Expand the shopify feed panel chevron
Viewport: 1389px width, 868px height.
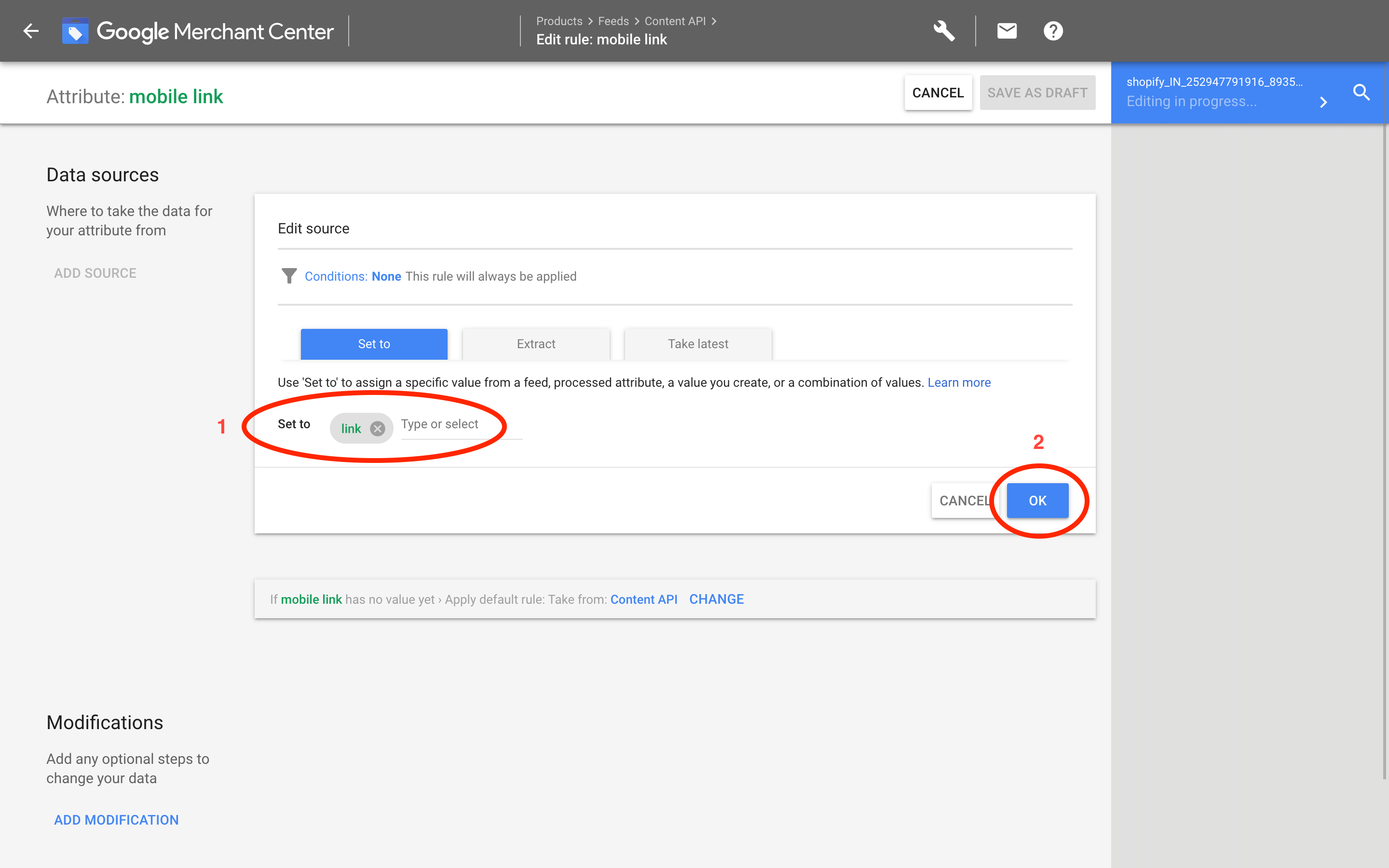(1323, 102)
